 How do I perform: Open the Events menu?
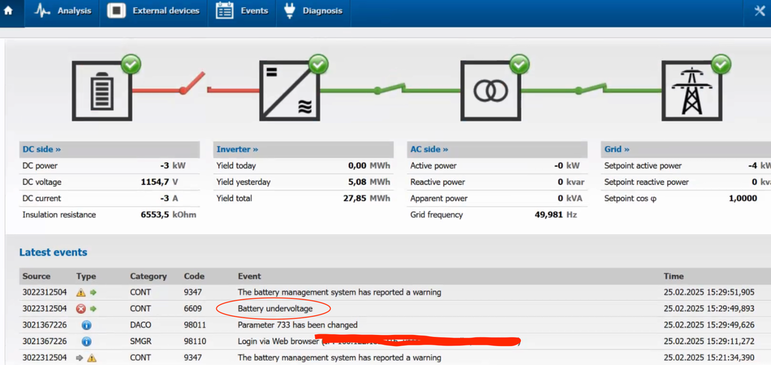(x=242, y=11)
